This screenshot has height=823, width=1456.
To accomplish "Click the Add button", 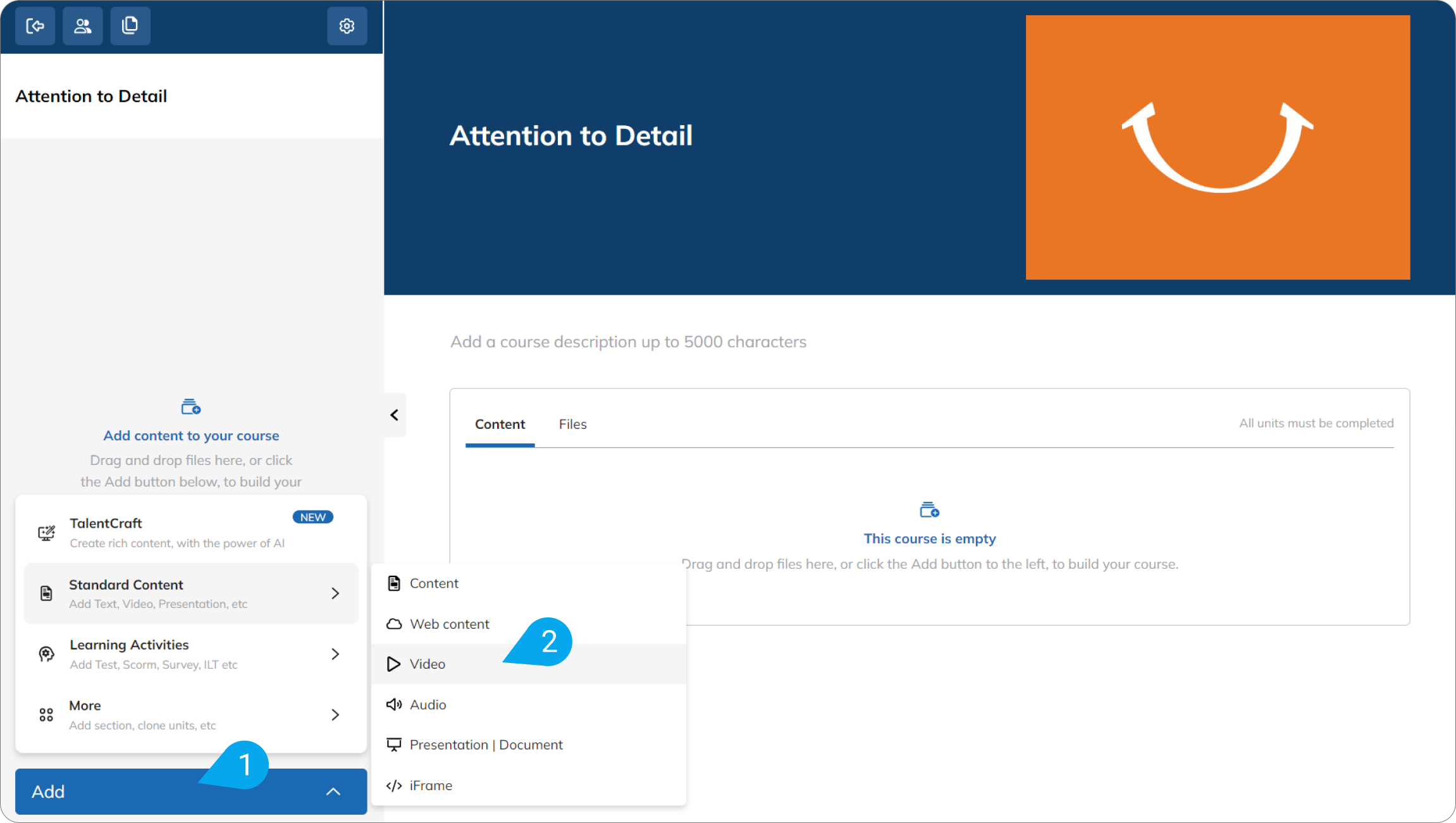I will [x=191, y=791].
